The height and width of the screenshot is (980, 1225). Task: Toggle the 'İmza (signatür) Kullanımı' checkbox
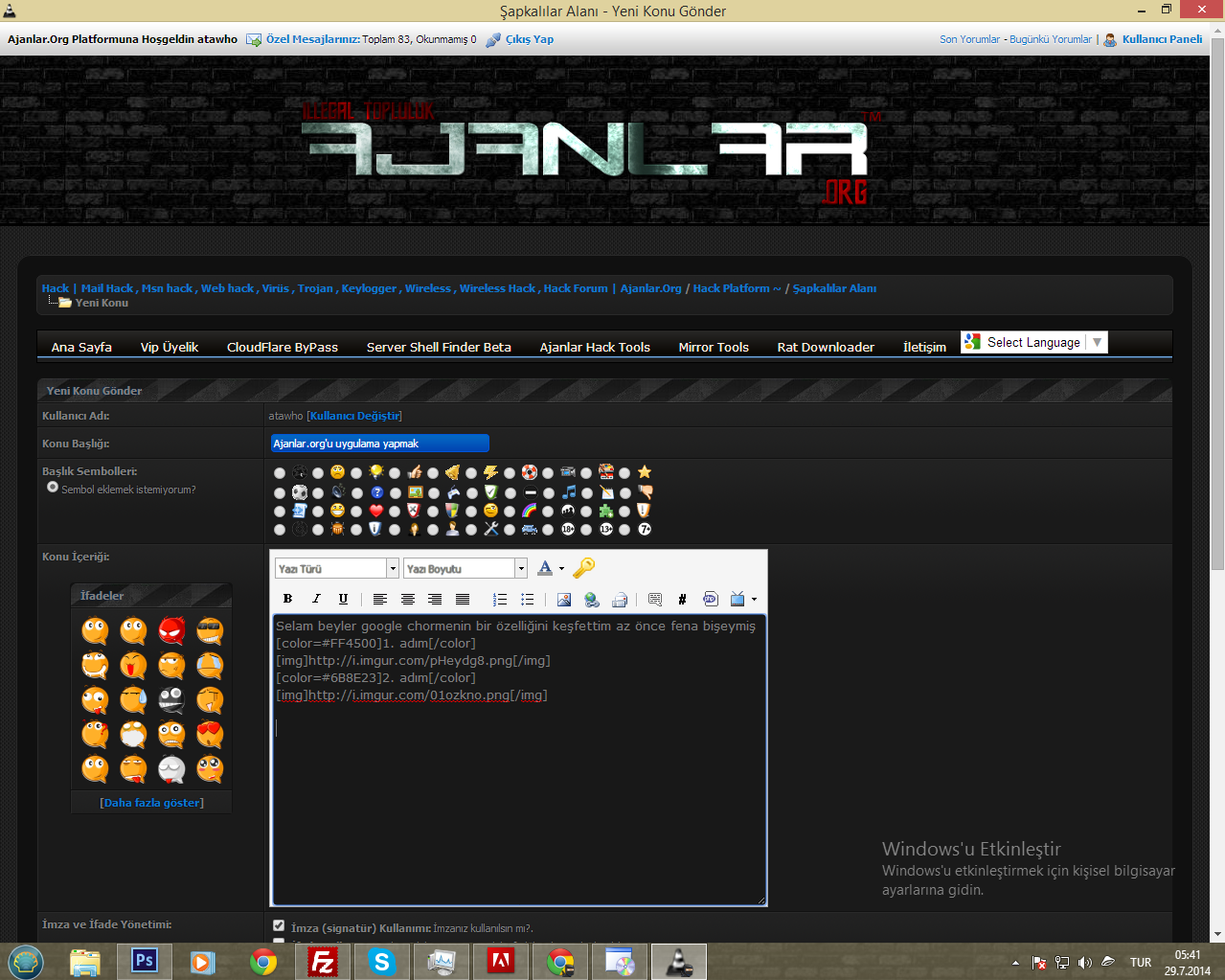(279, 925)
